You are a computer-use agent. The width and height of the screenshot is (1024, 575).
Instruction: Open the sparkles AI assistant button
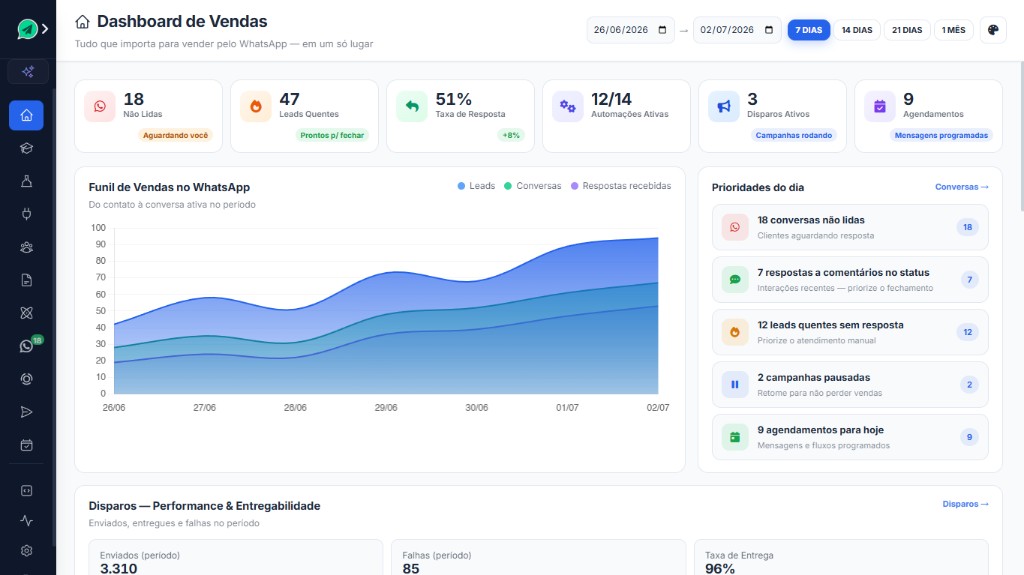(27, 71)
